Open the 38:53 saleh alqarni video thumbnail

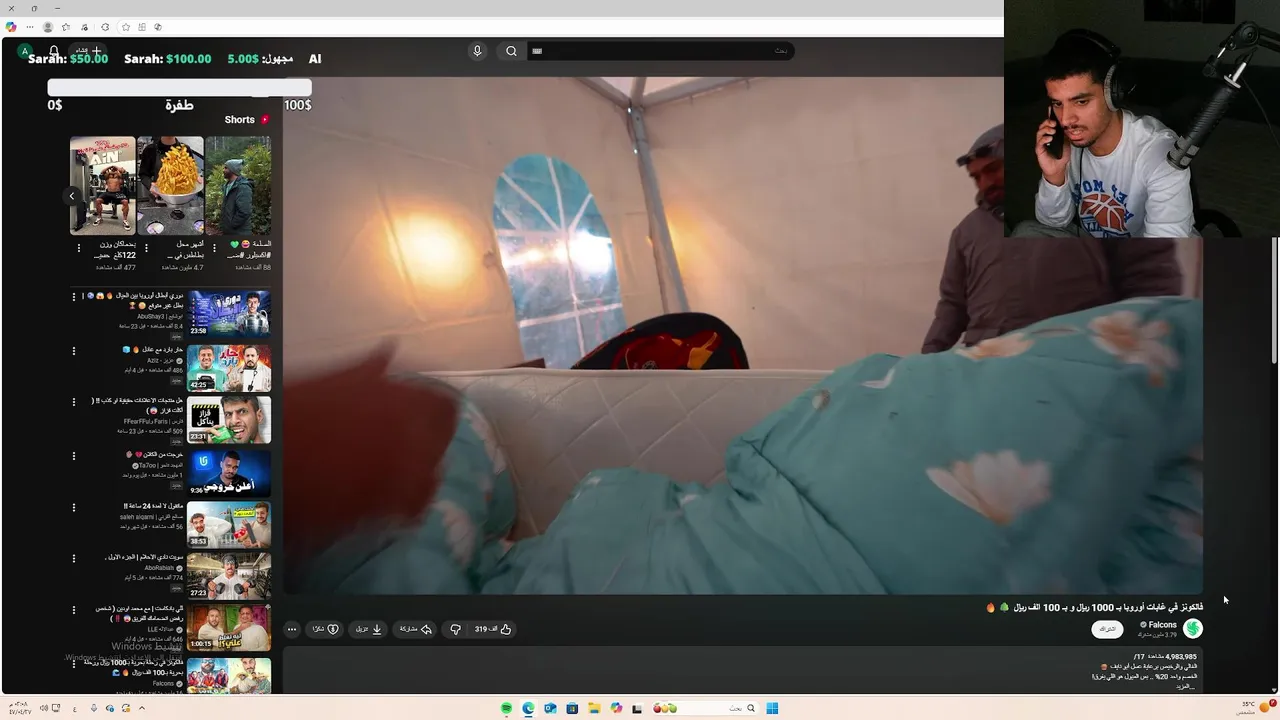(229, 524)
